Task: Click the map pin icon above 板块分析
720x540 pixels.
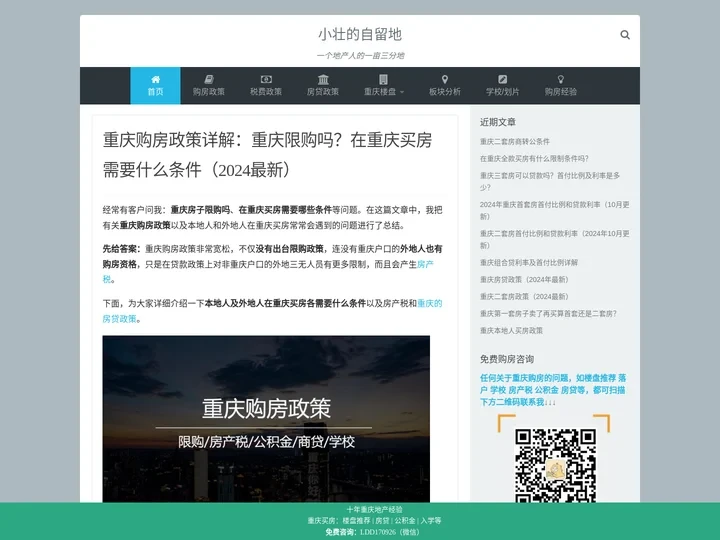Action: 444,79
